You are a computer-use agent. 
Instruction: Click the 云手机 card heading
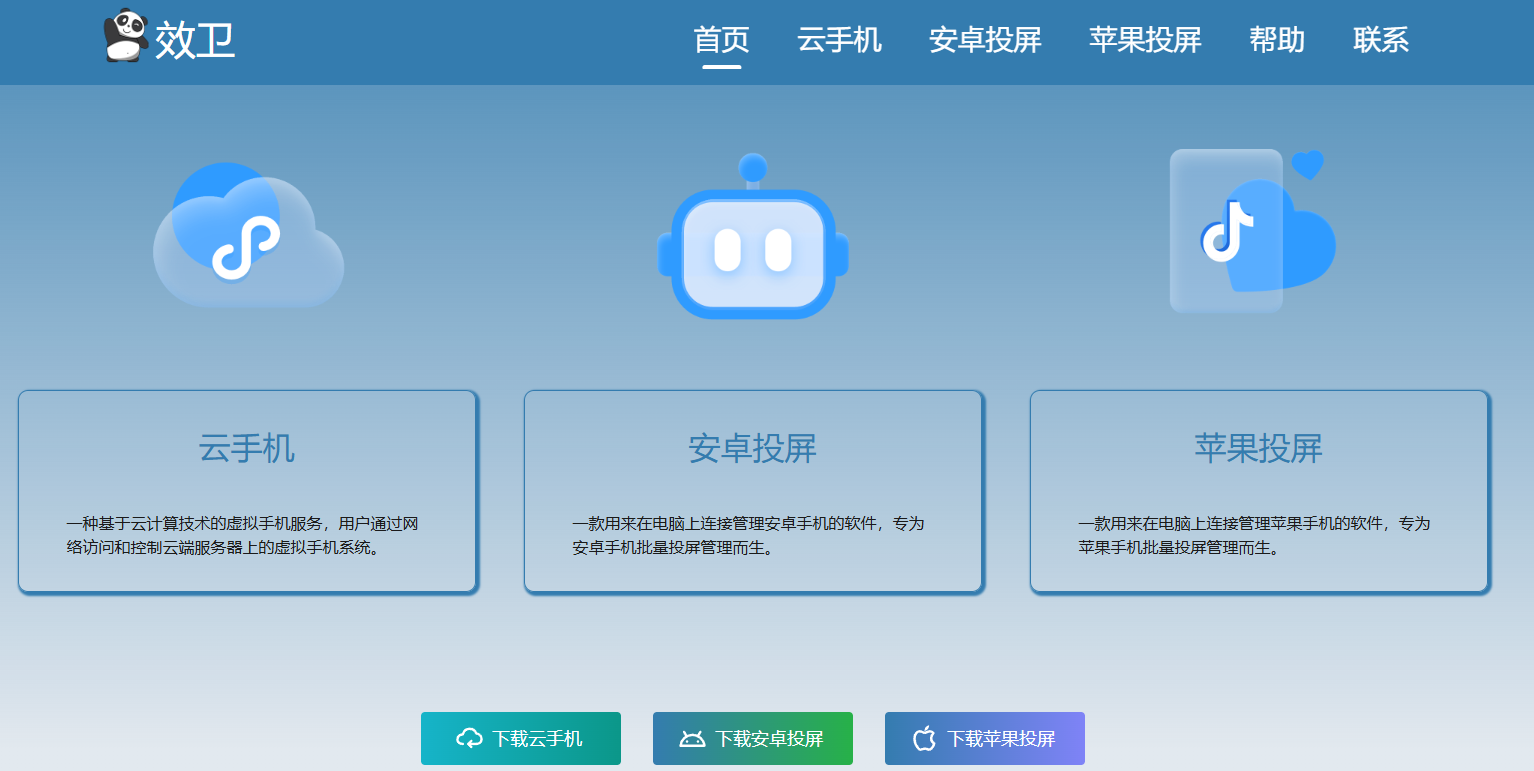(247, 448)
